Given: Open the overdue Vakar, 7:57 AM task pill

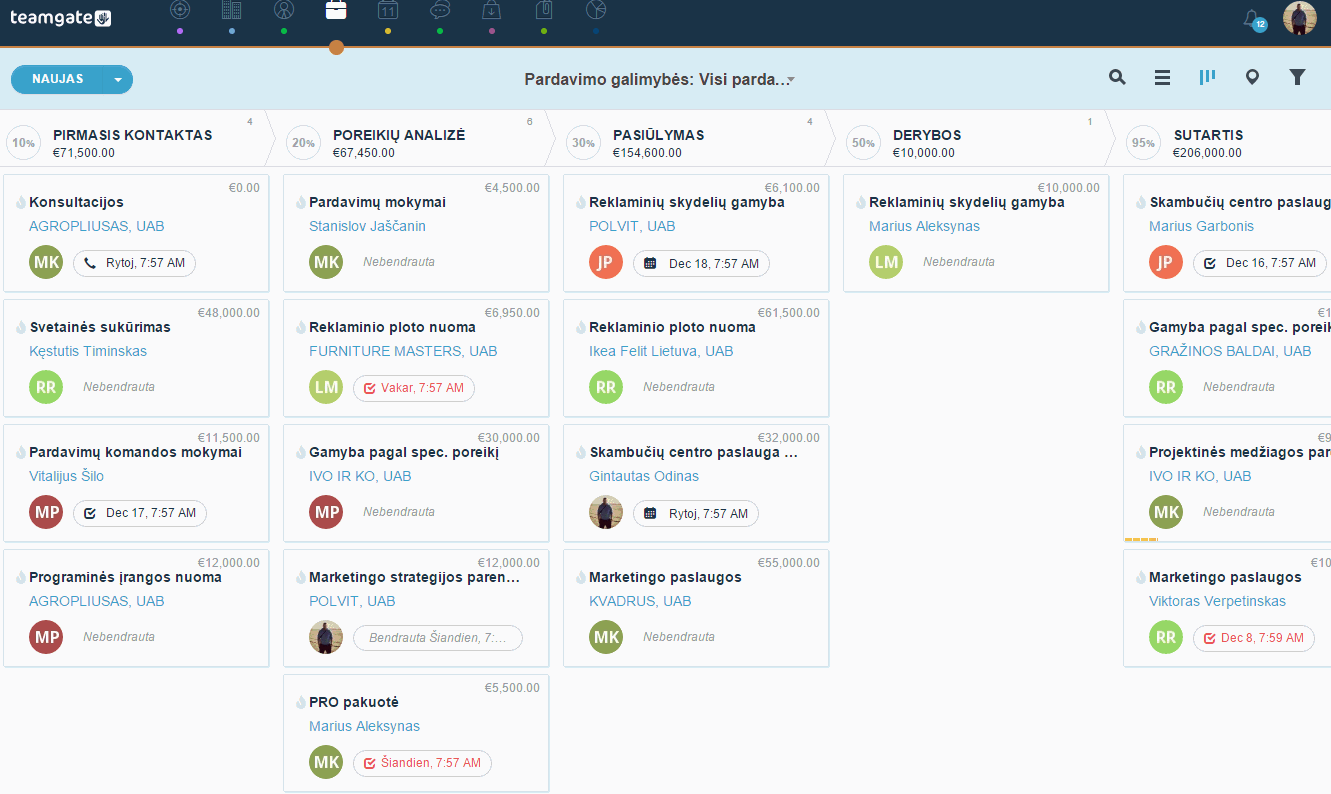Looking at the screenshot, I should (x=413, y=388).
